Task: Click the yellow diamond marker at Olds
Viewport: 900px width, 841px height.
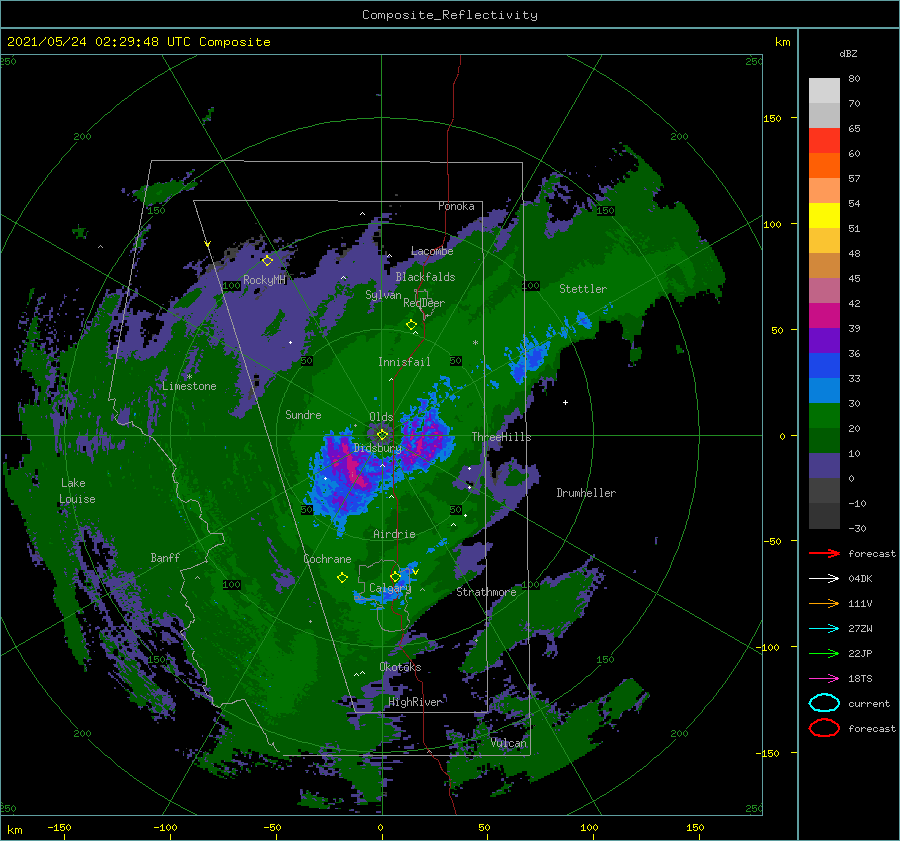Action: tap(382, 435)
